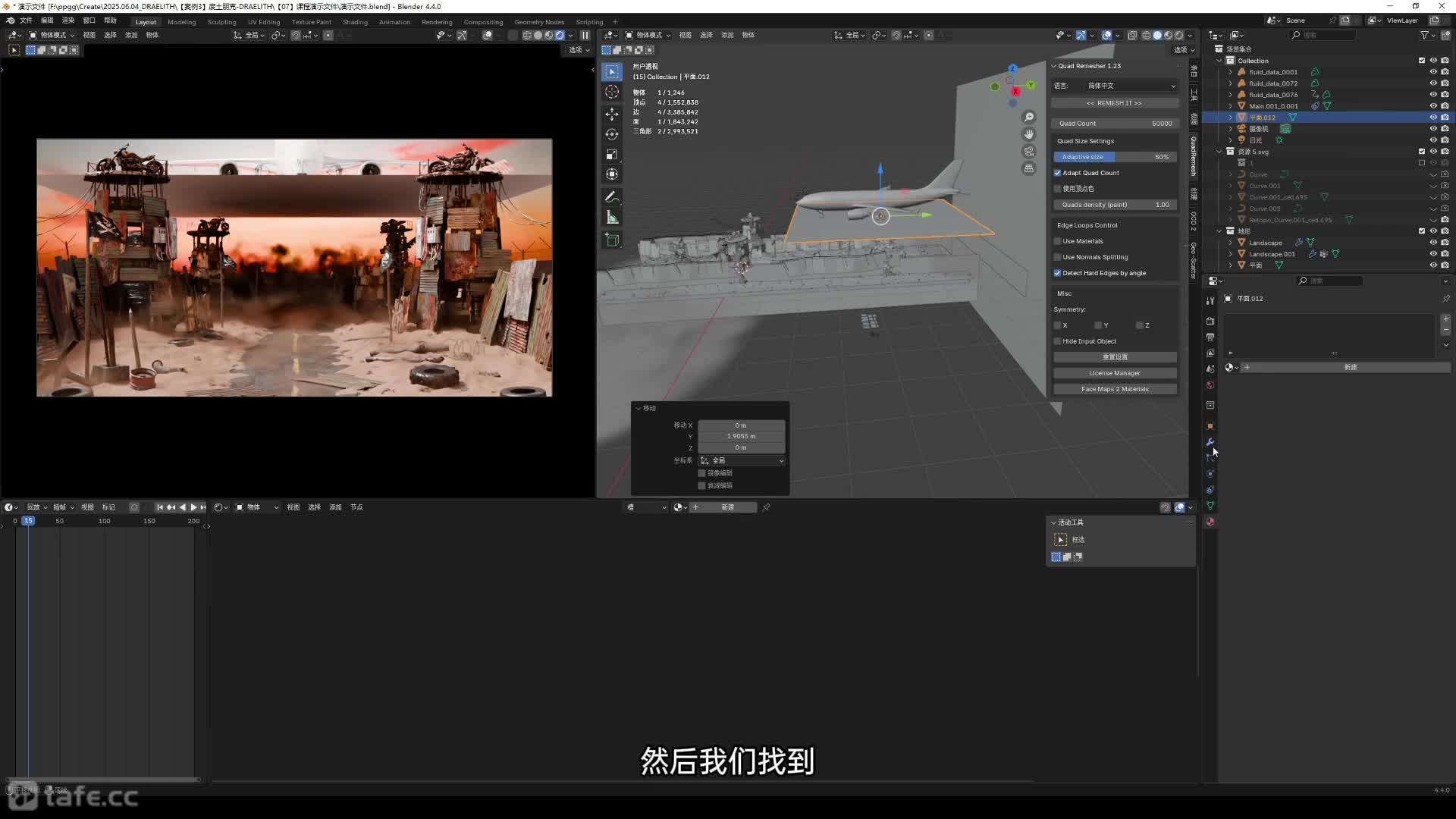Image resolution: width=1456 pixels, height=819 pixels.
Task: Expand the Main.001_0.001 tree row
Action: 1230,106
